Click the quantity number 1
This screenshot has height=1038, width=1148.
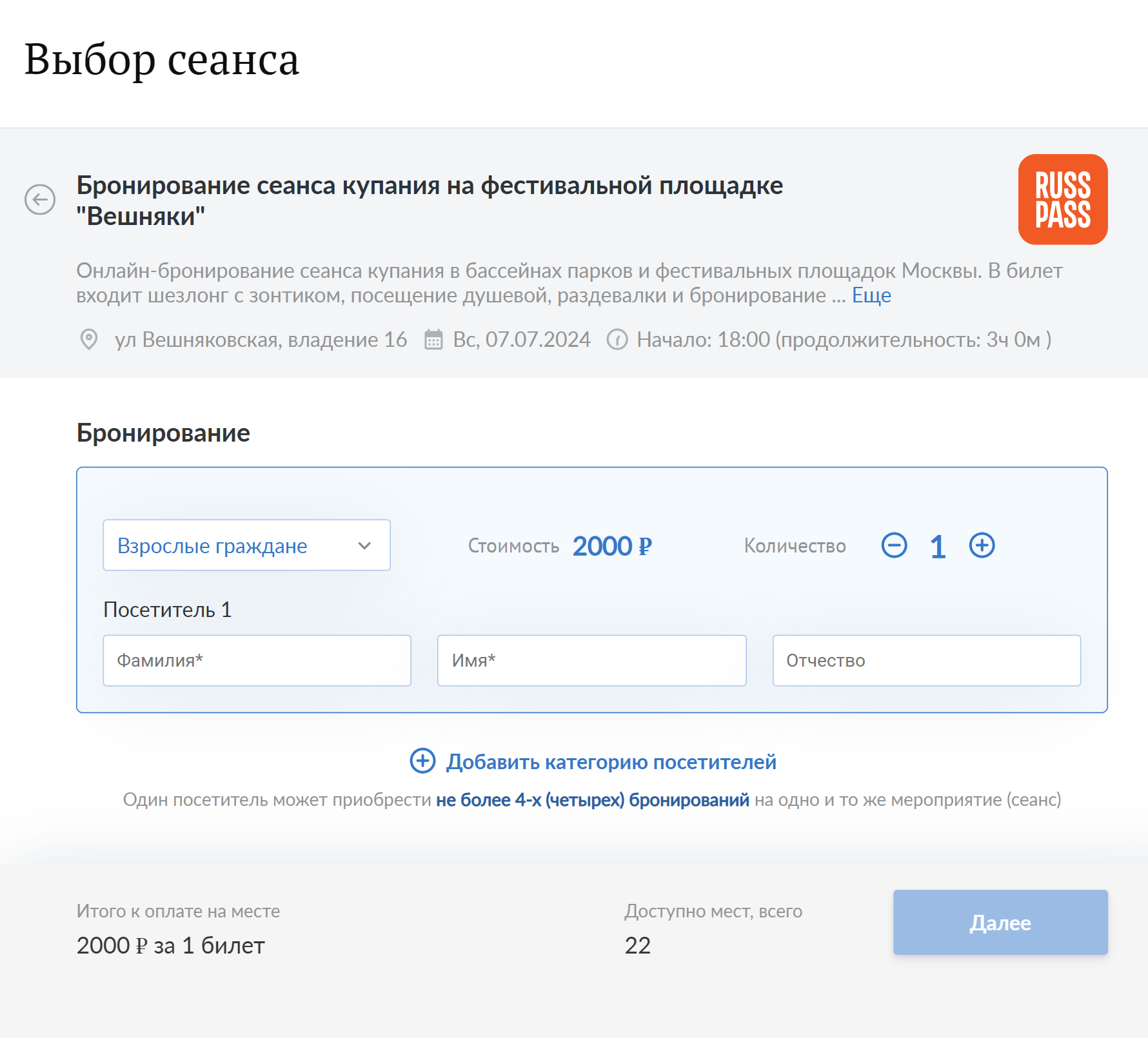point(938,547)
